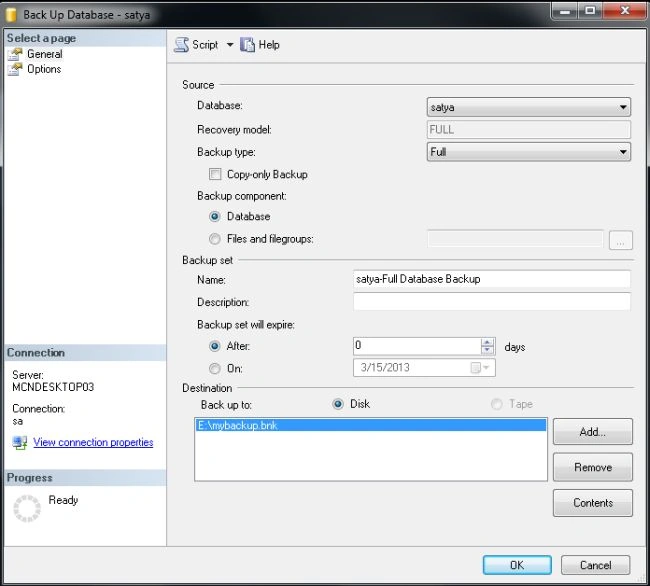Select the Options page icon

[x=15, y=69]
